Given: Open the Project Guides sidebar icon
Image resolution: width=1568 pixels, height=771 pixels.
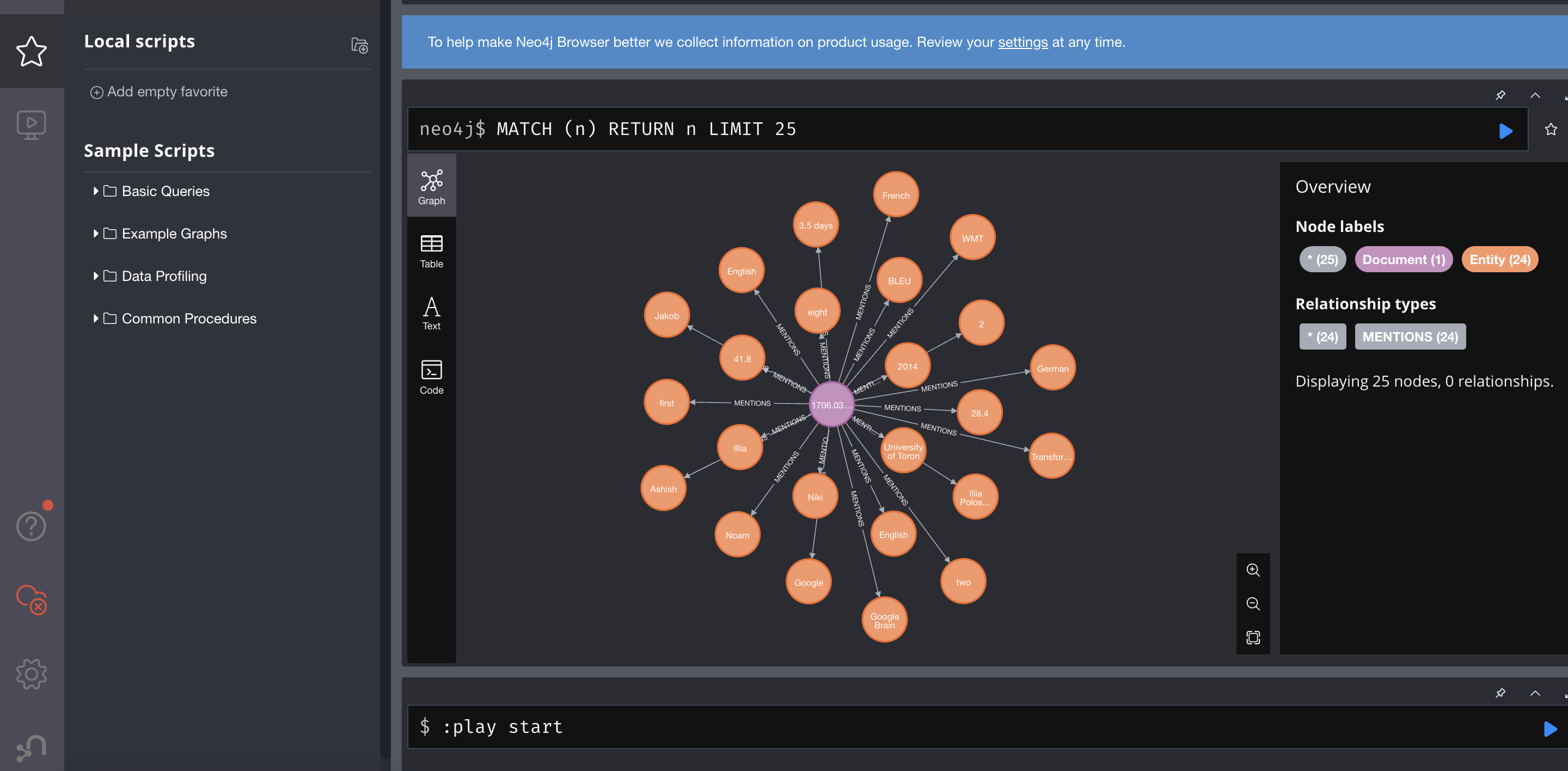Looking at the screenshot, I should click(x=31, y=125).
